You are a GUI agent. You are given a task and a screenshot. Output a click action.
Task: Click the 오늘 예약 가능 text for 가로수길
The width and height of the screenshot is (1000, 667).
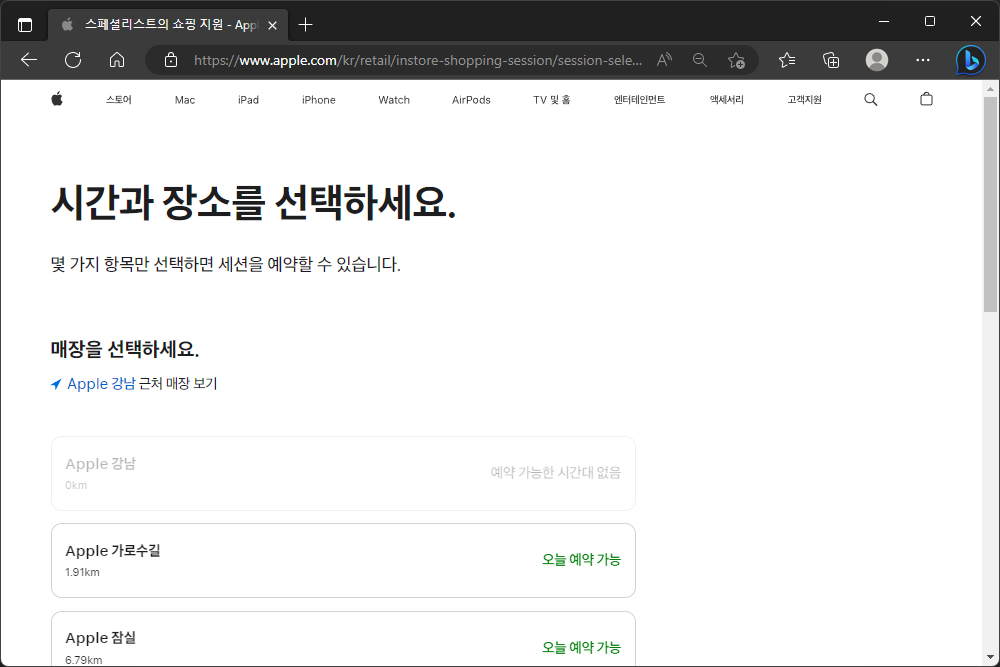tap(581, 559)
